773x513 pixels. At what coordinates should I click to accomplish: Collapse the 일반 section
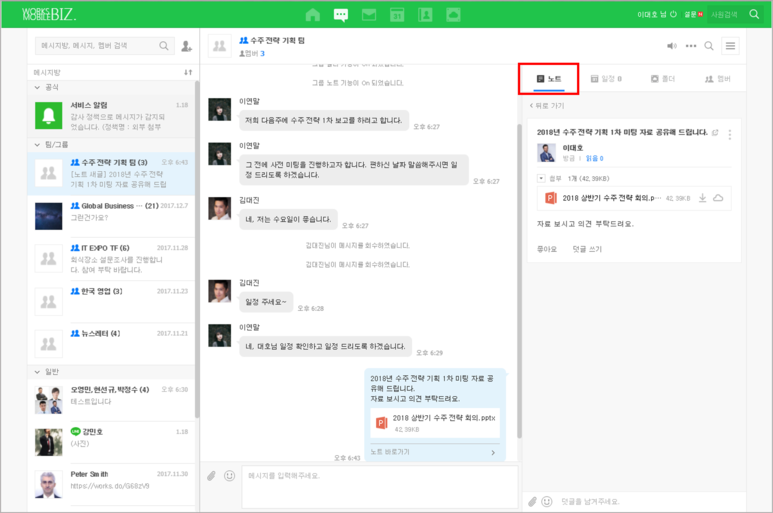click(x=37, y=372)
